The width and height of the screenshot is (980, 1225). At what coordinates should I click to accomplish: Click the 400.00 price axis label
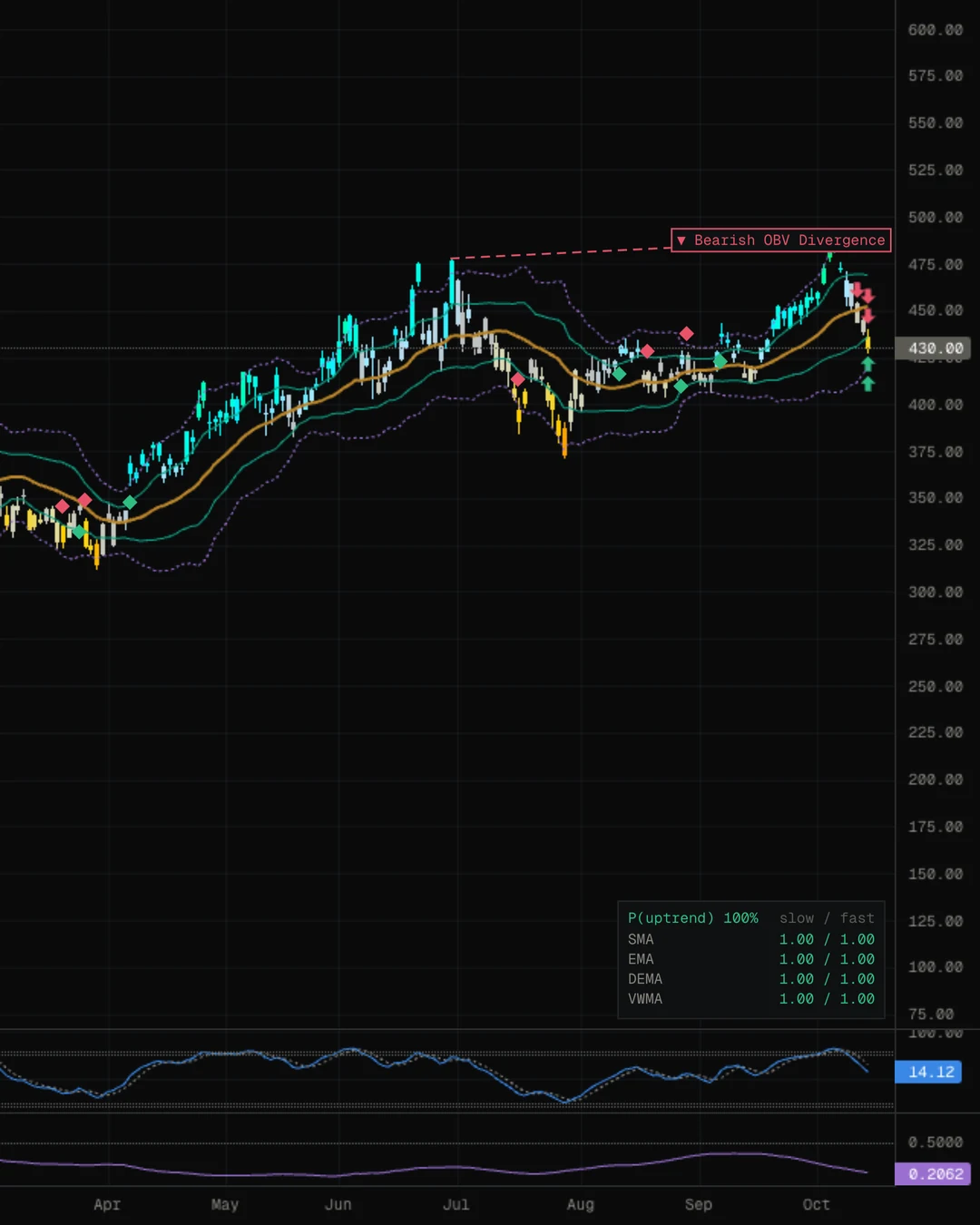click(936, 405)
